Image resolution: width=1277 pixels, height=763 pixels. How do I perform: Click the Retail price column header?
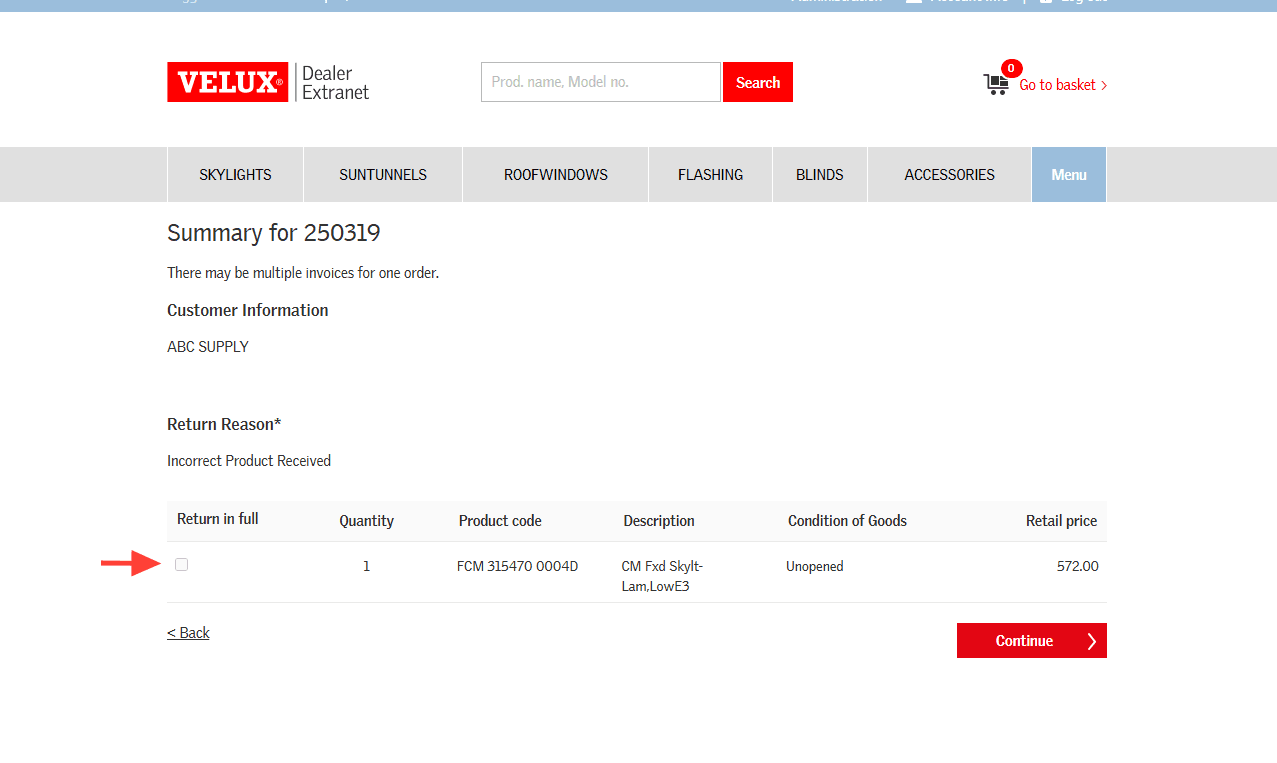(x=1061, y=521)
